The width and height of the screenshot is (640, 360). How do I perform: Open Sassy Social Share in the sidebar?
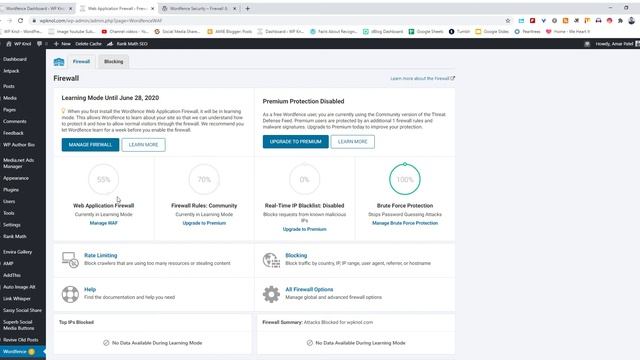pos(22,311)
